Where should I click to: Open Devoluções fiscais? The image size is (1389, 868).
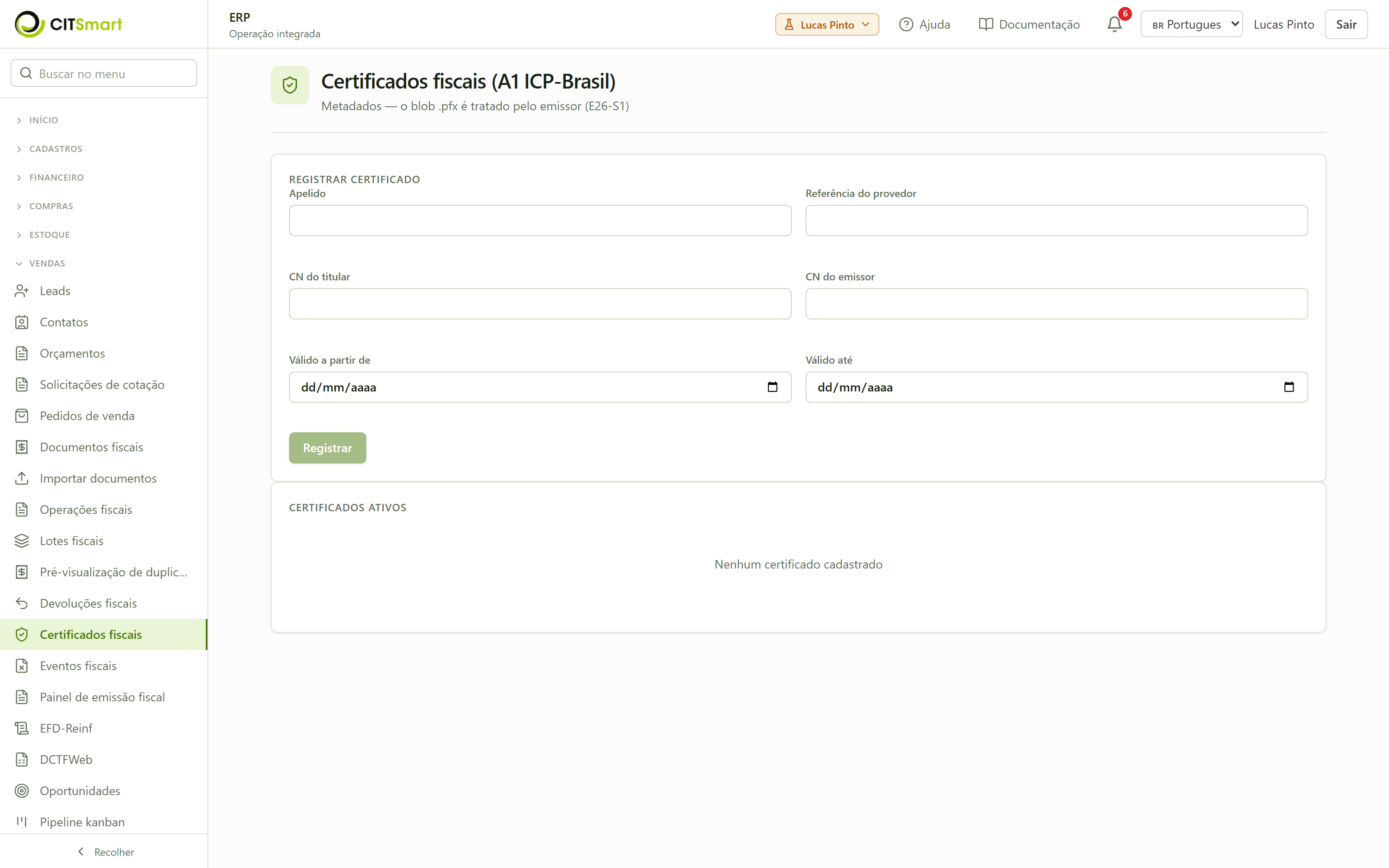(x=103, y=603)
